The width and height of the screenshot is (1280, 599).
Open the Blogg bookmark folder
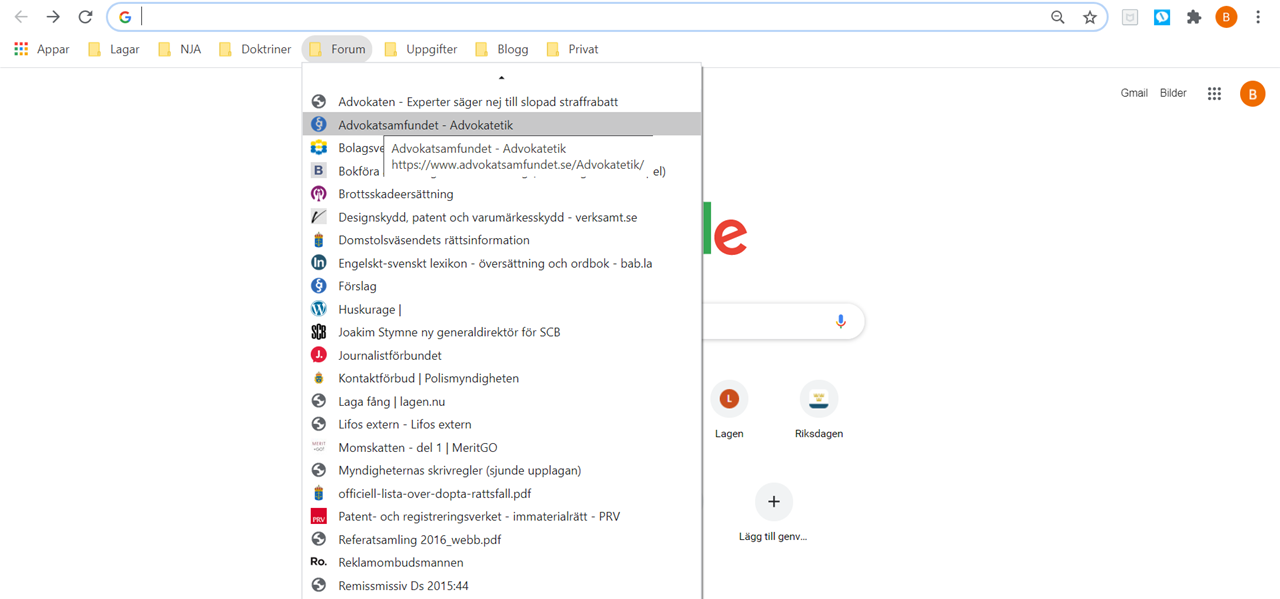point(502,49)
